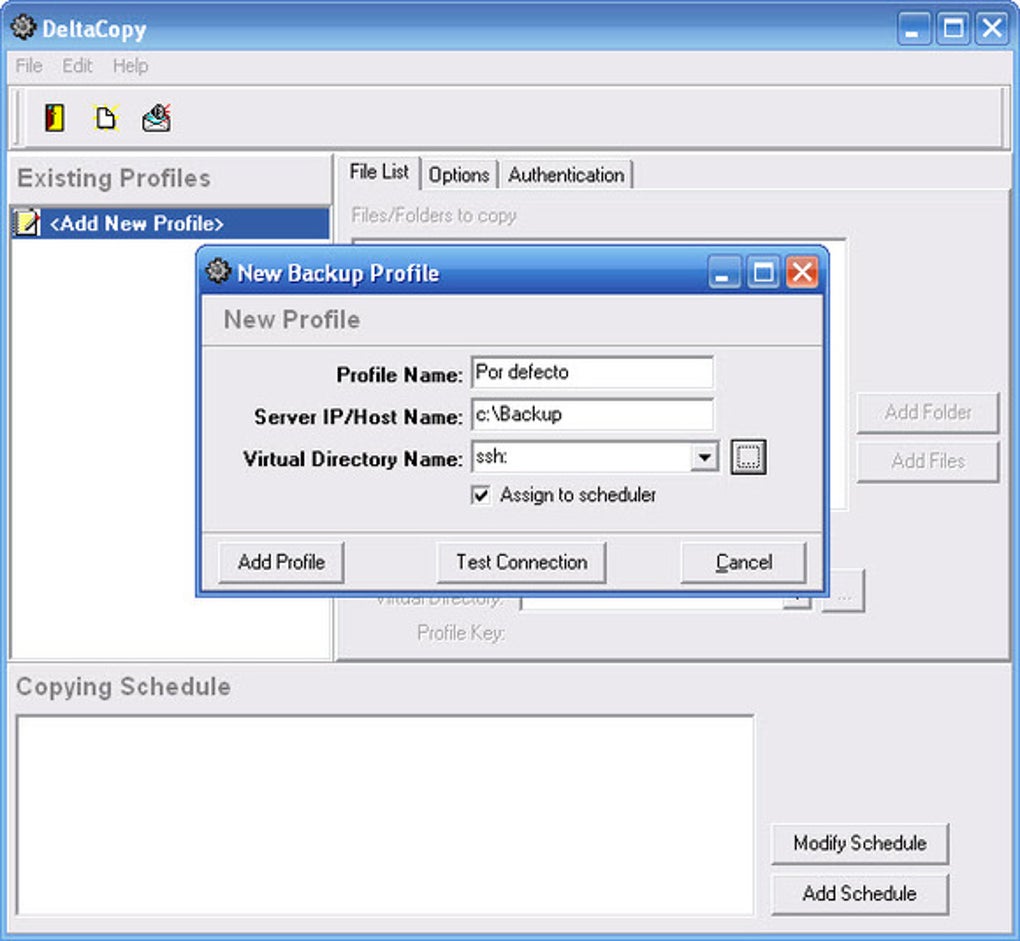This screenshot has height=941, width=1020.
Task: Maximize the DeltaCopy main window
Action: tap(953, 28)
